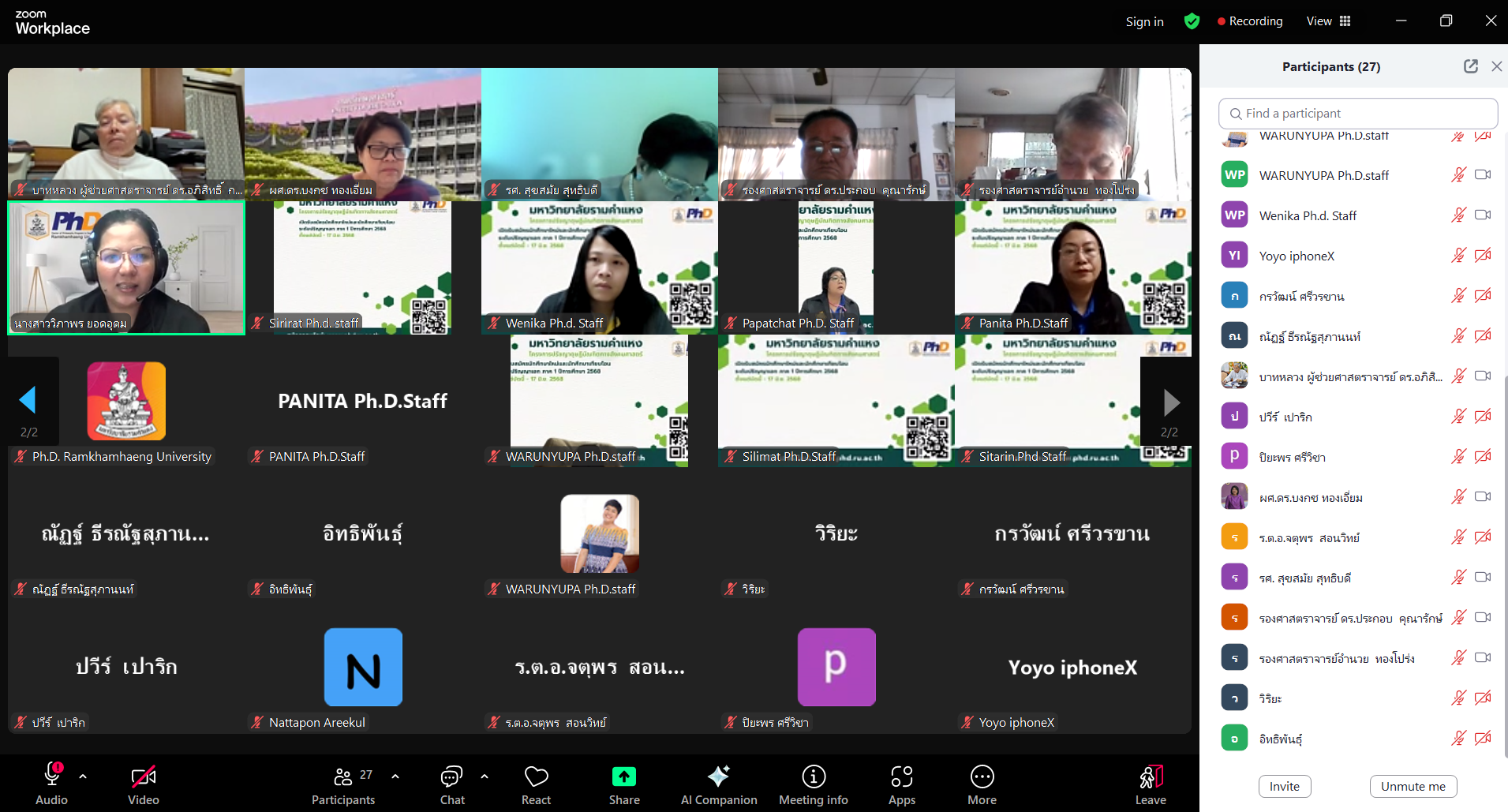Unmute microphone with Audio button
Viewport: 1508px width, 812px height.
52,783
